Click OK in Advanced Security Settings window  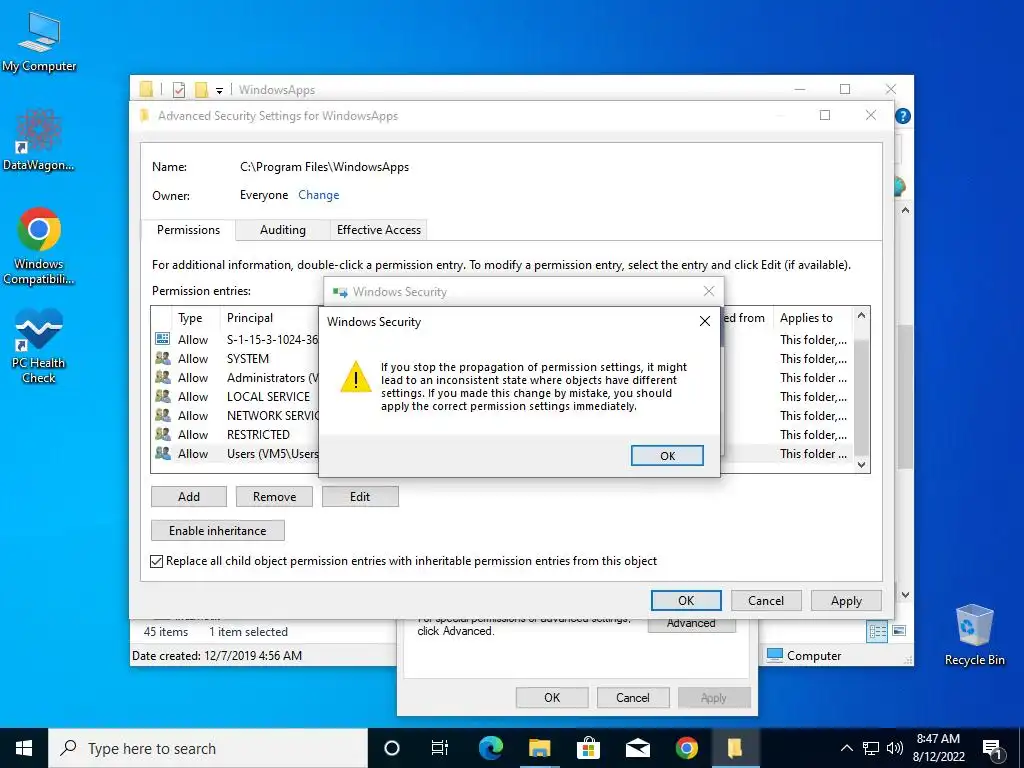(x=686, y=600)
